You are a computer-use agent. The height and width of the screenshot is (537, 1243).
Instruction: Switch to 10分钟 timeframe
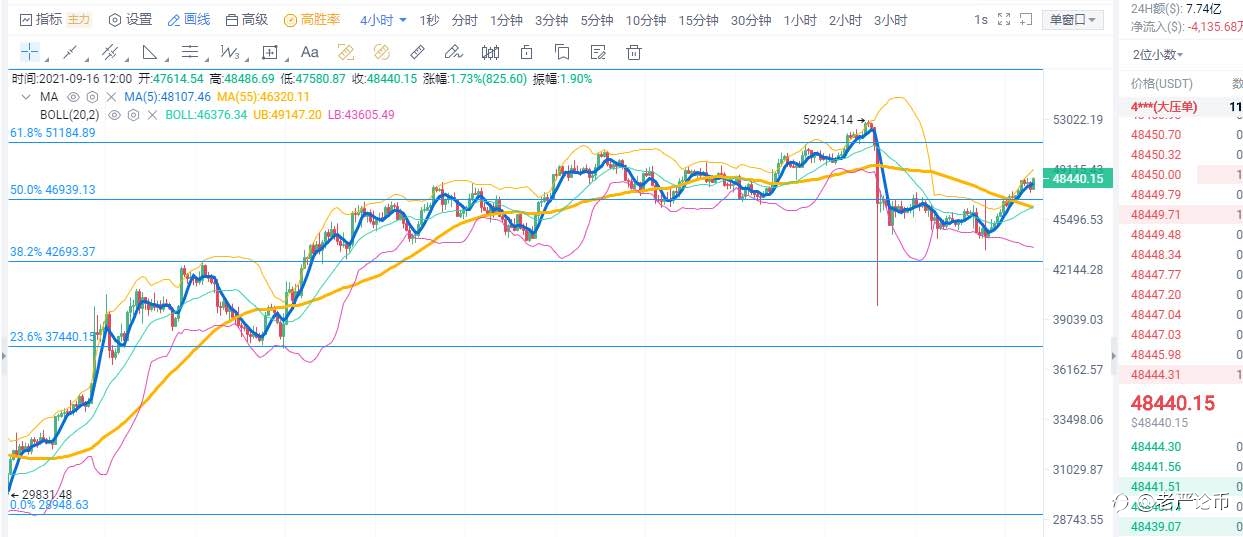pos(646,20)
